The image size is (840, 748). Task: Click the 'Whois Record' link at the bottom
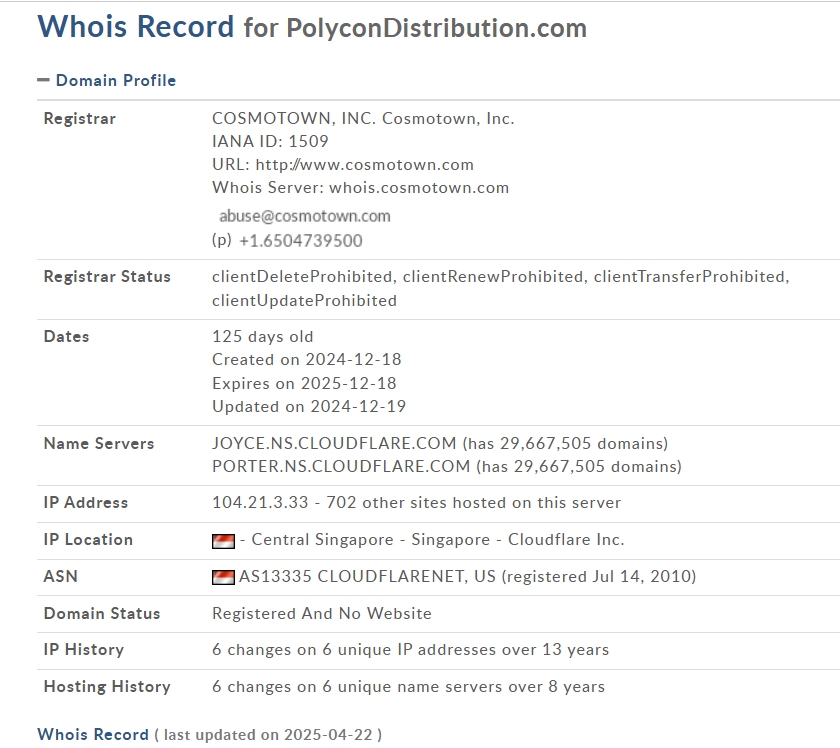click(x=93, y=735)
